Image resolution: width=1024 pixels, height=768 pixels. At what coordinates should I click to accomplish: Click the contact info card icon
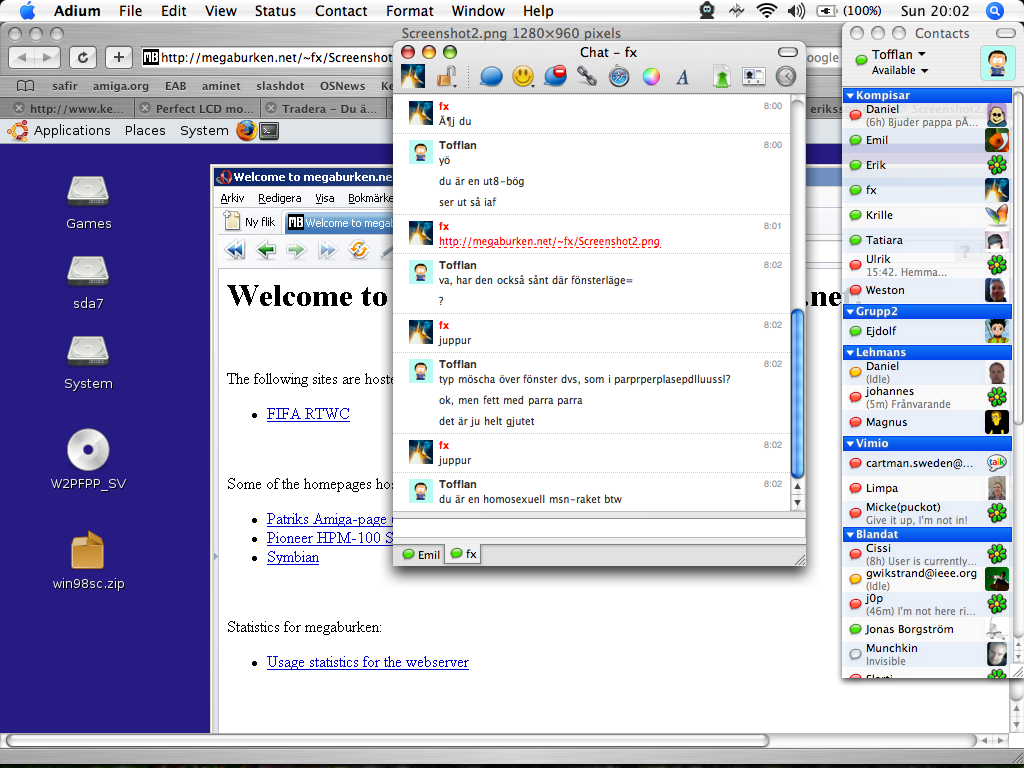(754, 76)
